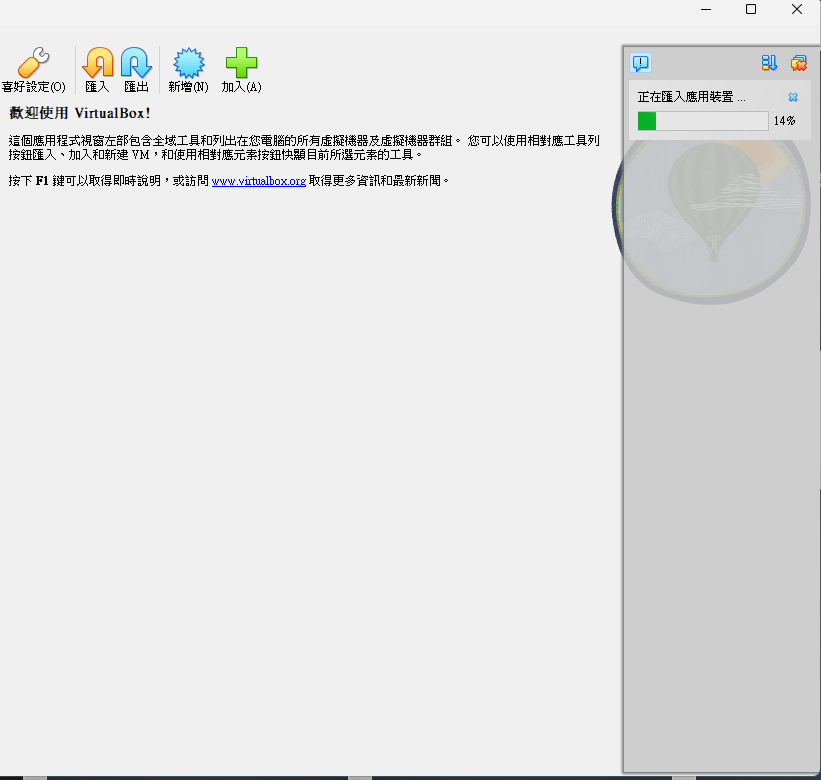Close the VirtualBox window
821x780 pixels.
(x=796, y=9)
